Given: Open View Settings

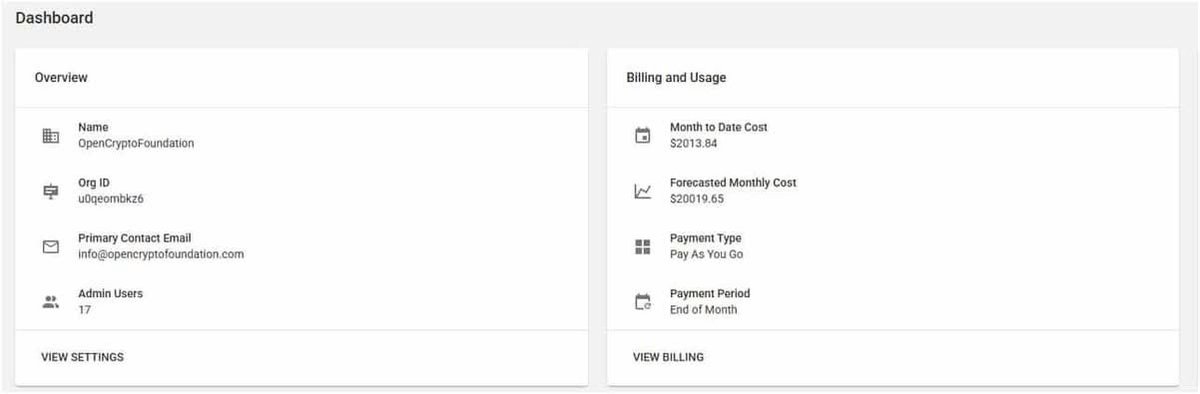Looking at the screenshot, I should point(82,357).
